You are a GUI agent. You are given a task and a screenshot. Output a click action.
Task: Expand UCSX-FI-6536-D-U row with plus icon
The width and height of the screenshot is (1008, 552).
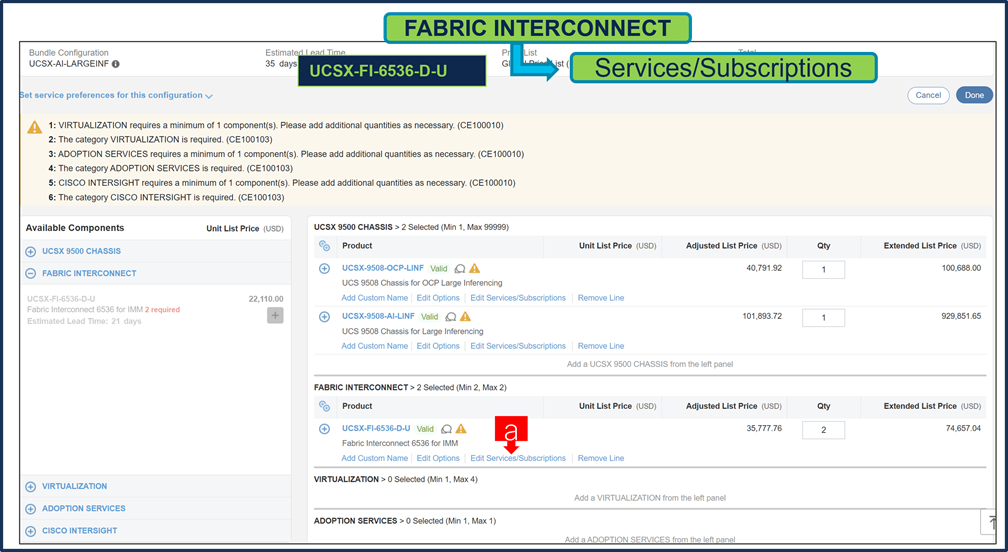tap(325, 429)
